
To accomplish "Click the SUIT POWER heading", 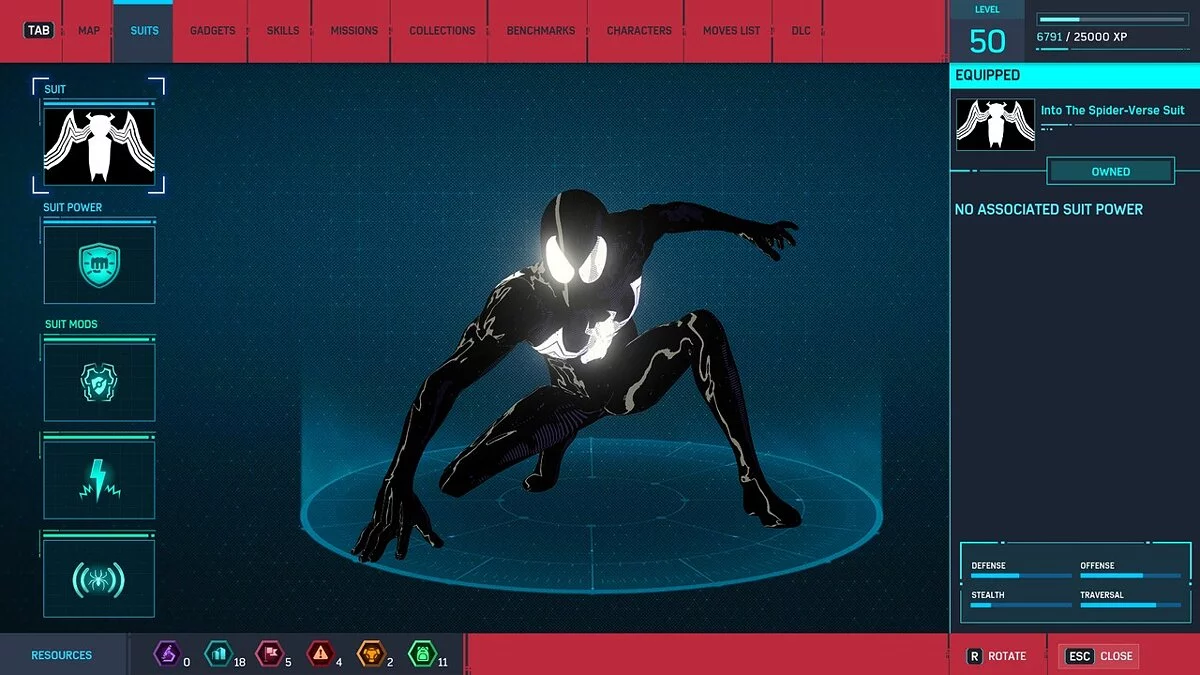I will pyautogui.click(x=72, y=208).
